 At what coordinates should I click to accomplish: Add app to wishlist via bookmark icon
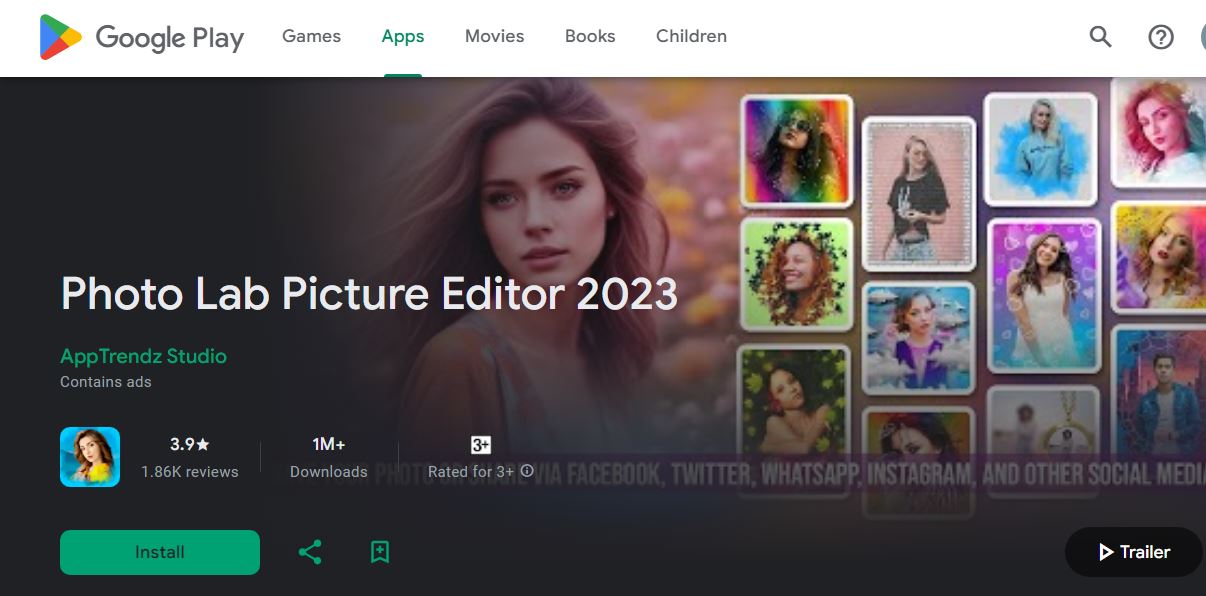(380, 551)
